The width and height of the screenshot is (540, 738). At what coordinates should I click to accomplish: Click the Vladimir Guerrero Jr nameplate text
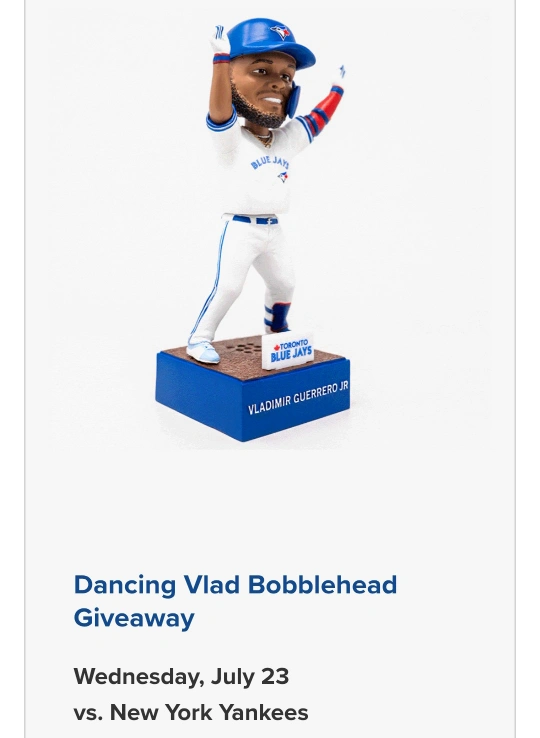pyautogui.click(x=298, y=398)
